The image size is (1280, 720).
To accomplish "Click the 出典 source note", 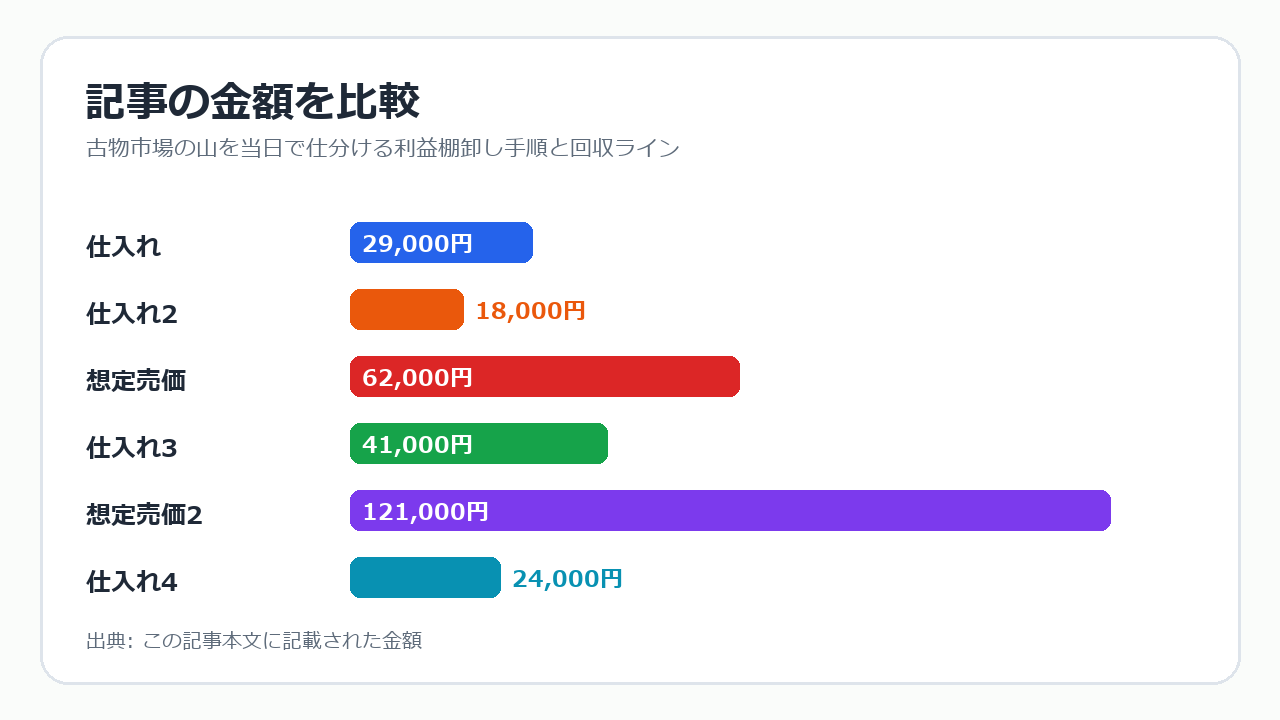I will coord(254,641).
